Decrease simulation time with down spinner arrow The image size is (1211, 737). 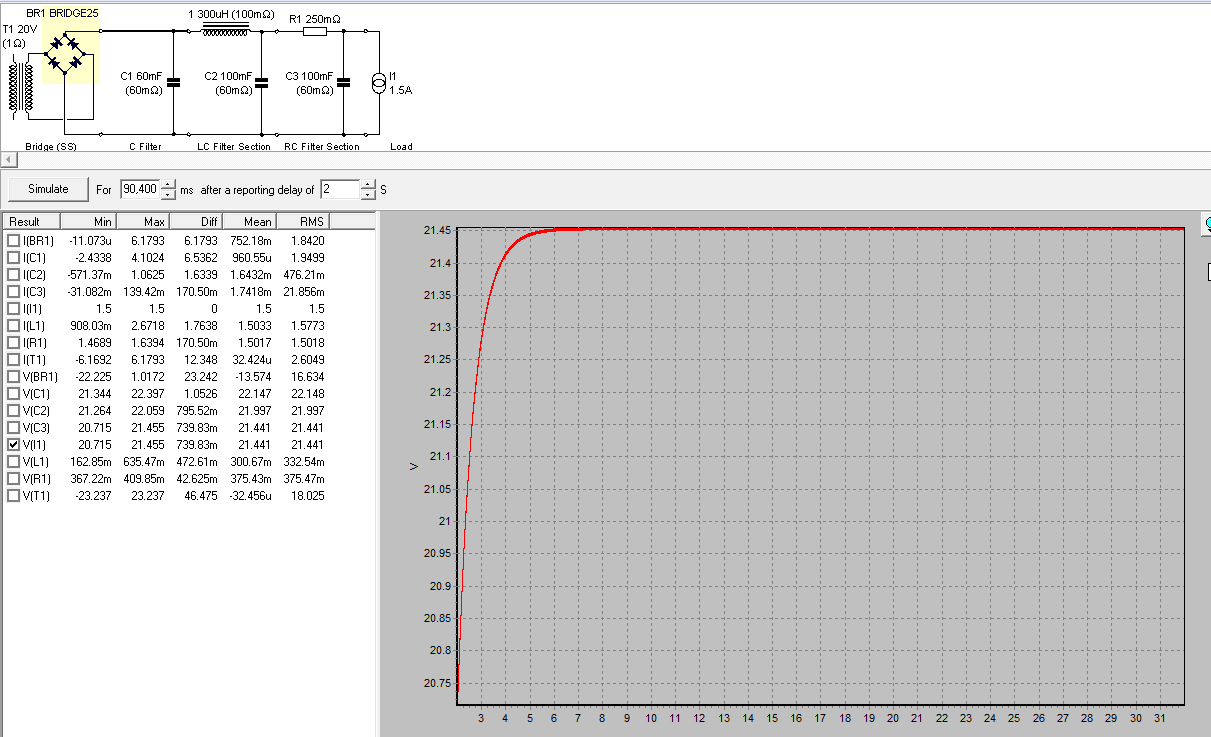pos(168,194)
